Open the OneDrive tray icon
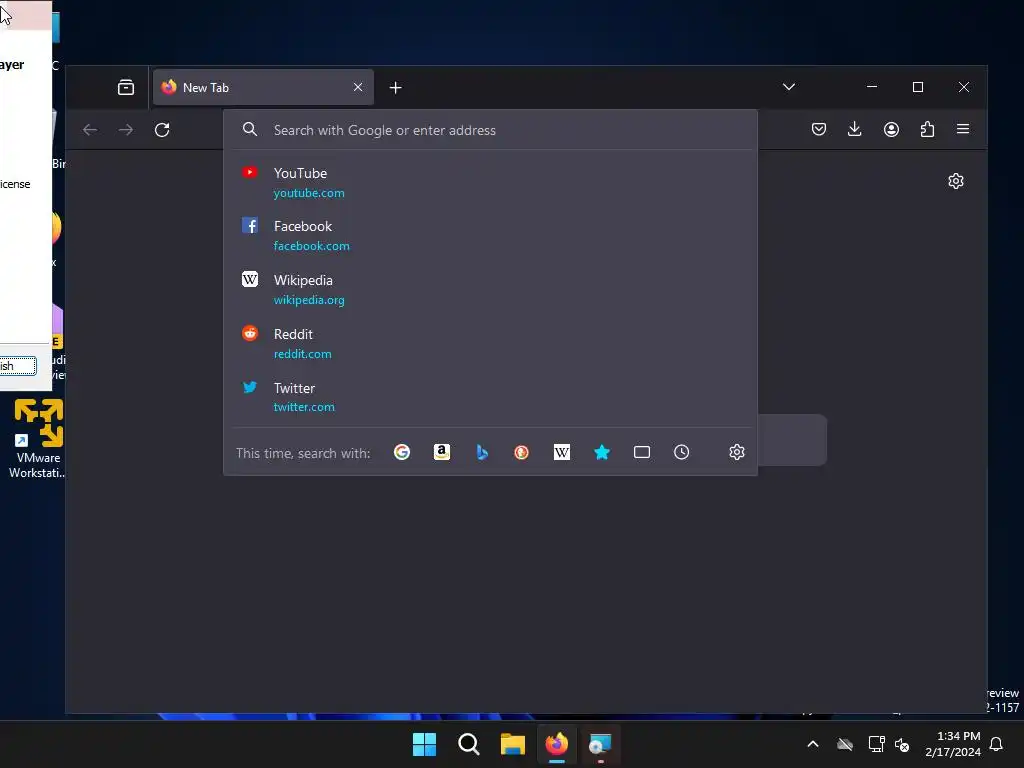The height and width of the screenshot is (768, 1024). 845,744
